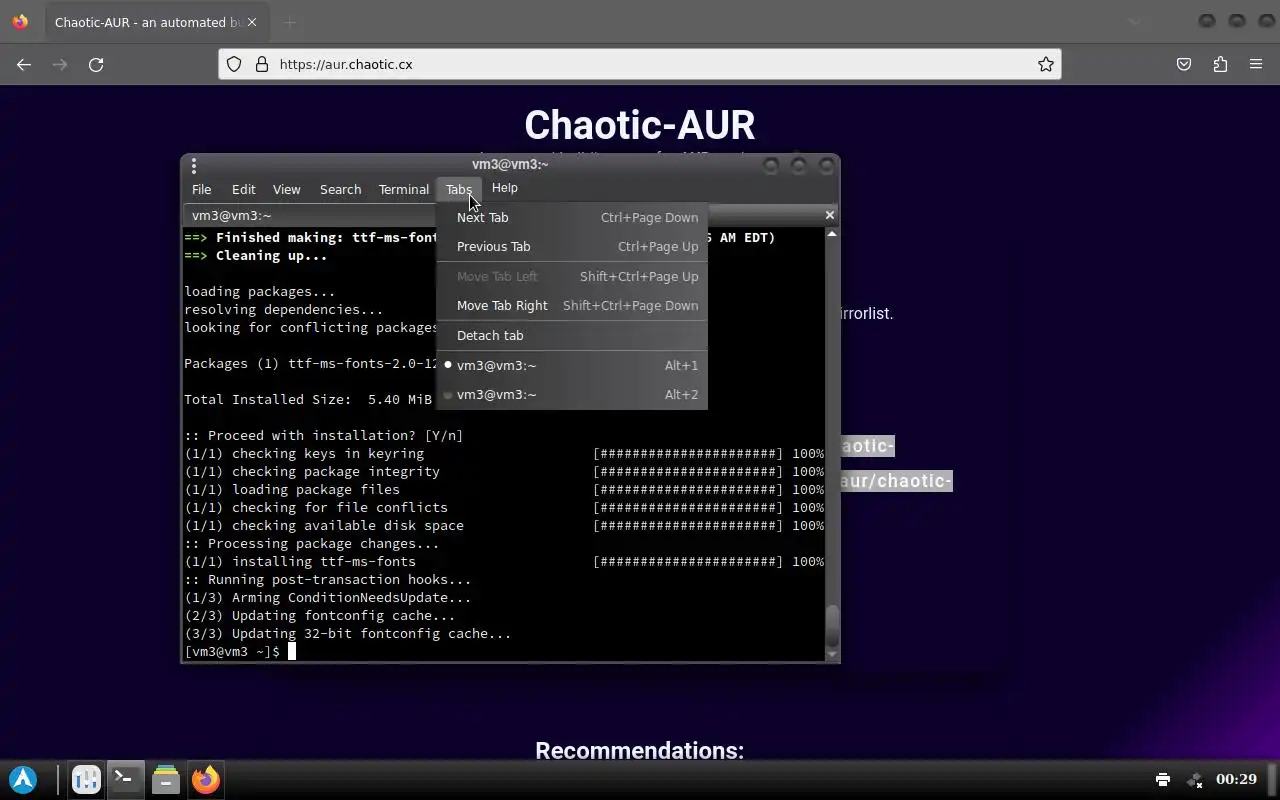
Task: Click the terminal scrollbar up arrow
Action: [831, 233]
